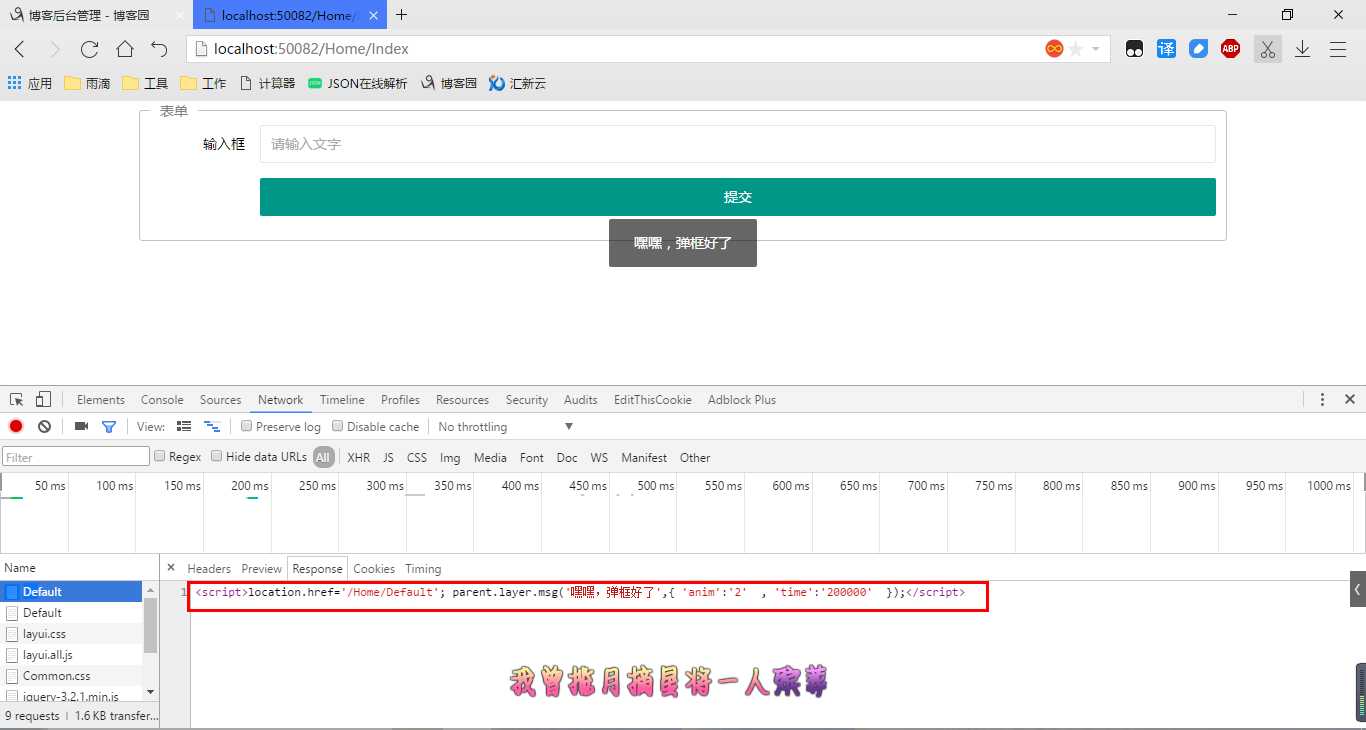
Task: Switch to the 博客后台管理 browser tab
Action: [x=95, y=15]
